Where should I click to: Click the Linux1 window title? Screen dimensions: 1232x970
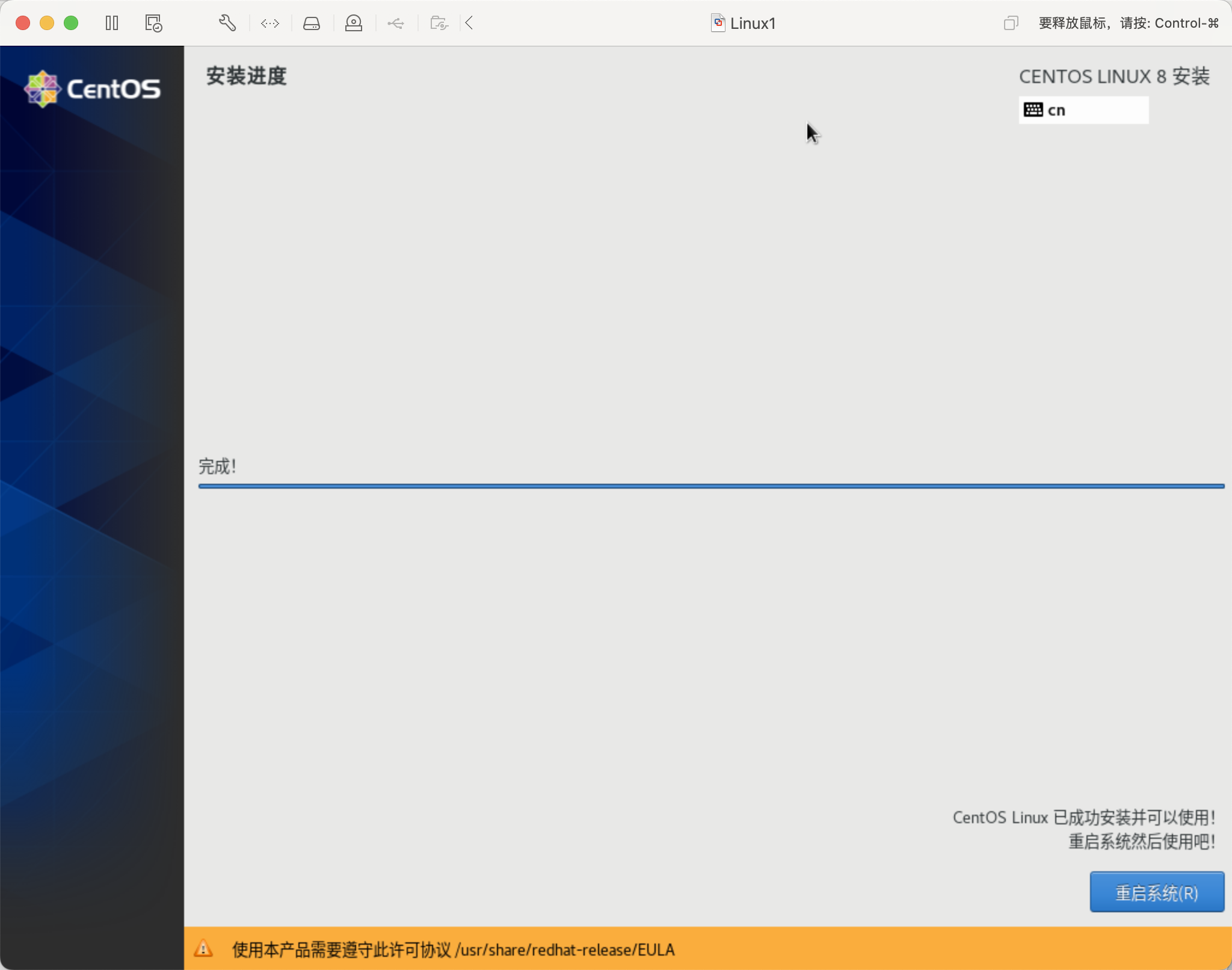(x=752, y=23)
